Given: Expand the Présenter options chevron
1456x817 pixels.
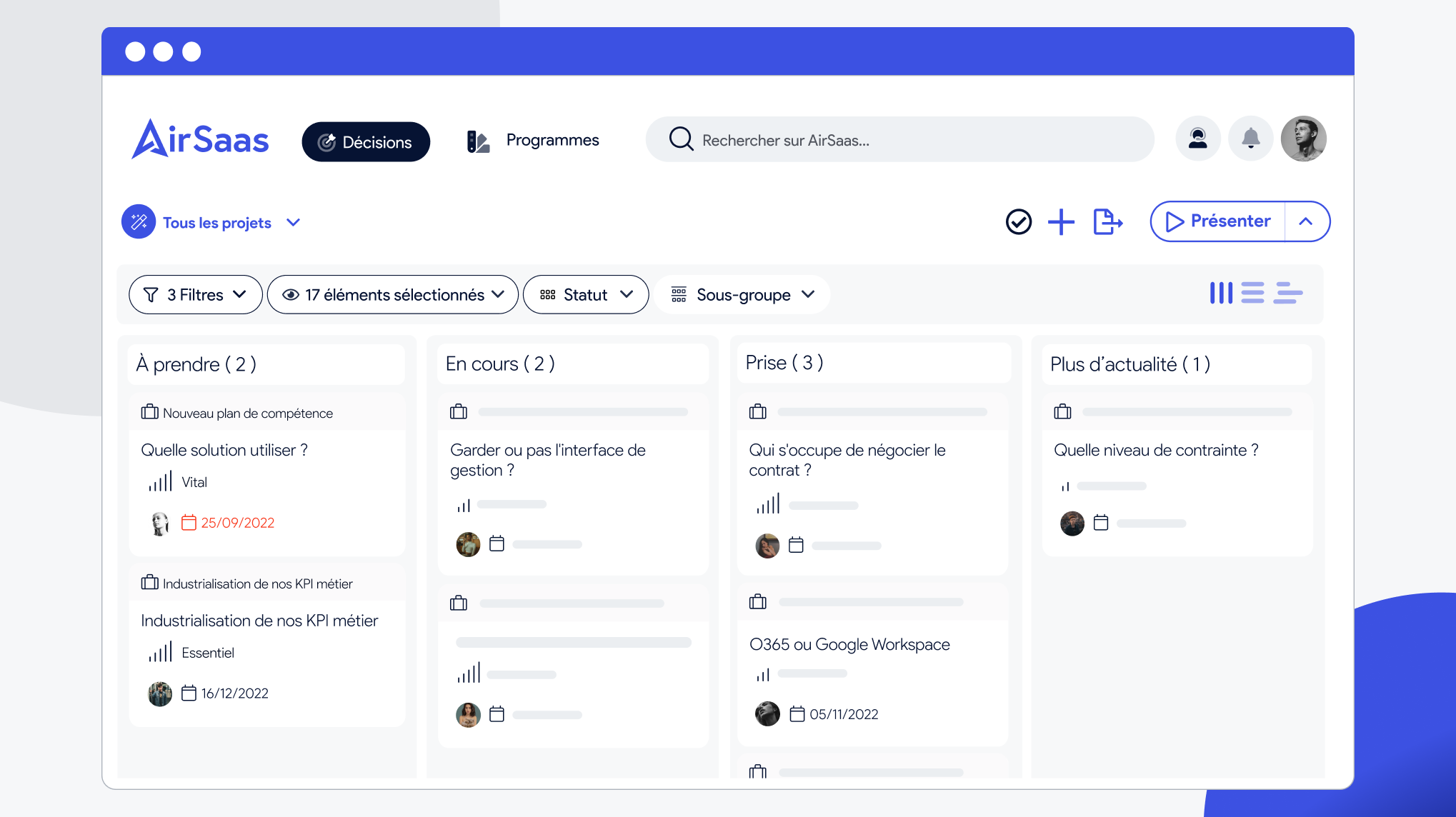Looking at the screenshot, I should click(1306, 221).
